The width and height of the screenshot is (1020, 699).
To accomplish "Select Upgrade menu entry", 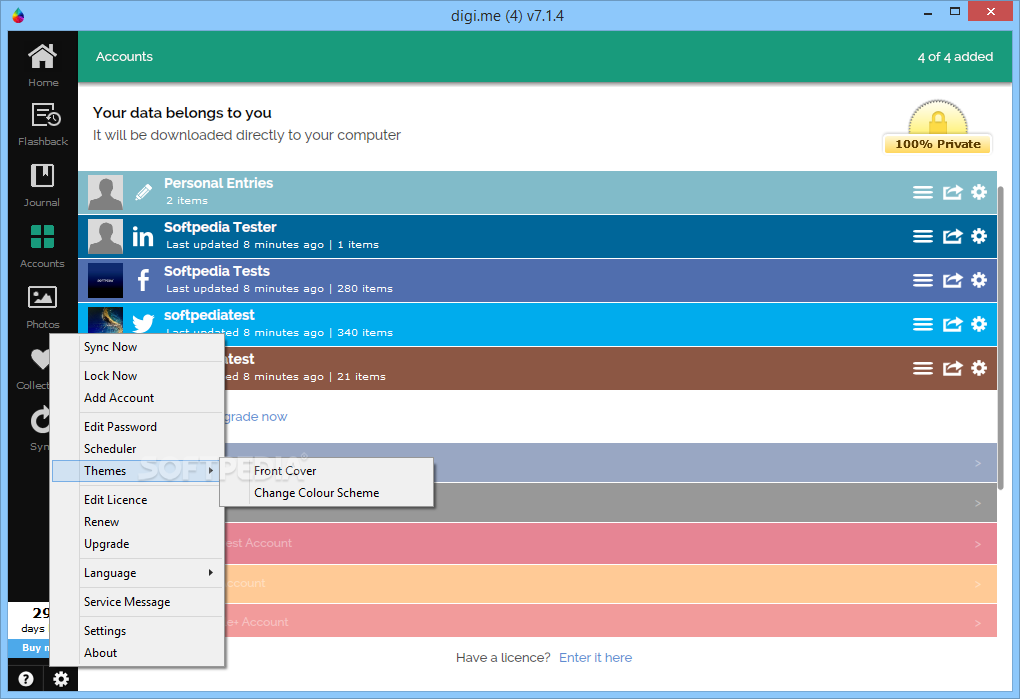I will (106, 544).
